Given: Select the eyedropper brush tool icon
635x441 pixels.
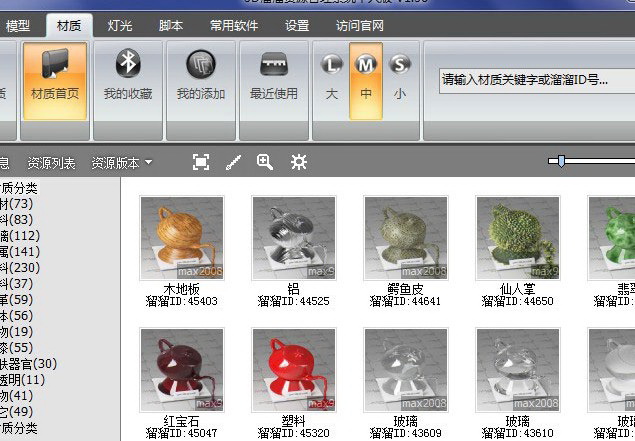Looking at the screenshot, I should 233,162.
